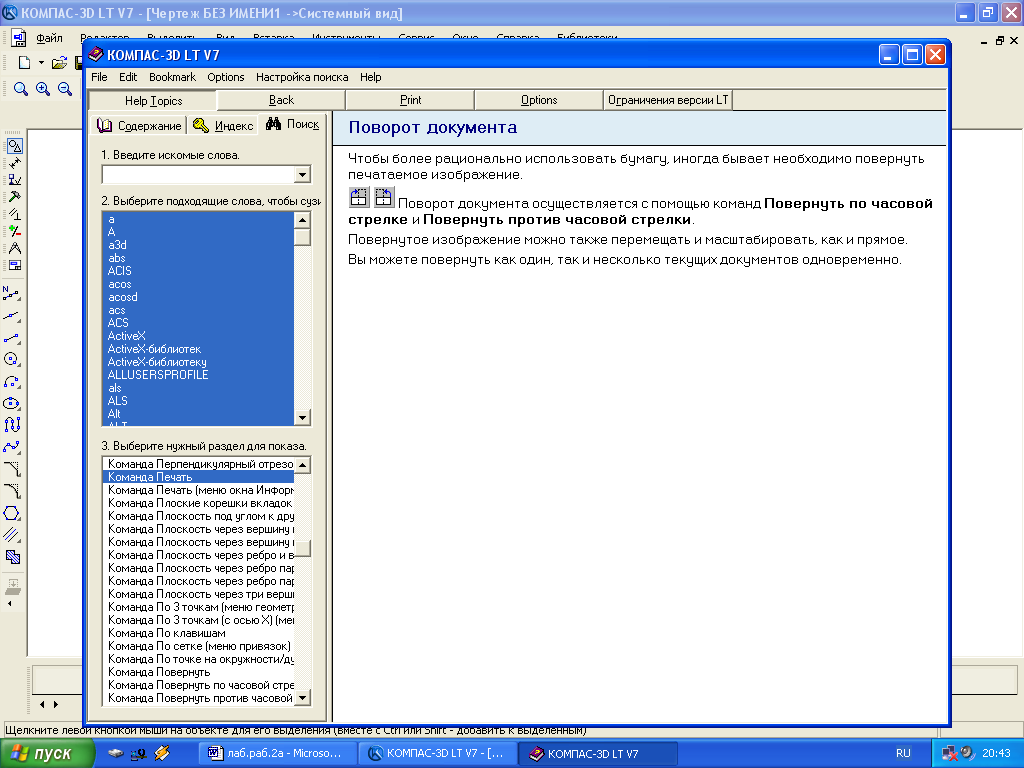Select the Chamfer tool
Screen dimensions: 1024x768
tap(12, 469)
